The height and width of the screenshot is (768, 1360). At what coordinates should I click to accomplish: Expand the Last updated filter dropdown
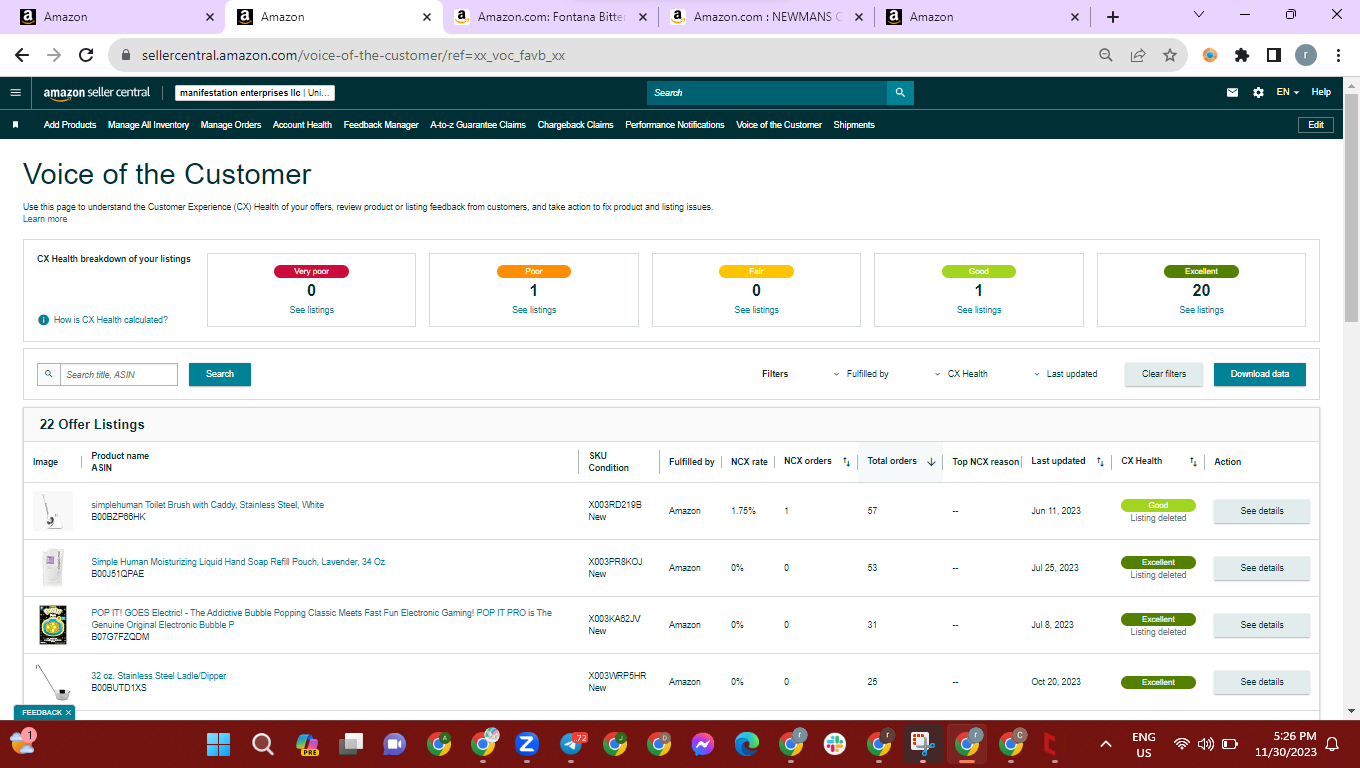[x=1066, y=374]
